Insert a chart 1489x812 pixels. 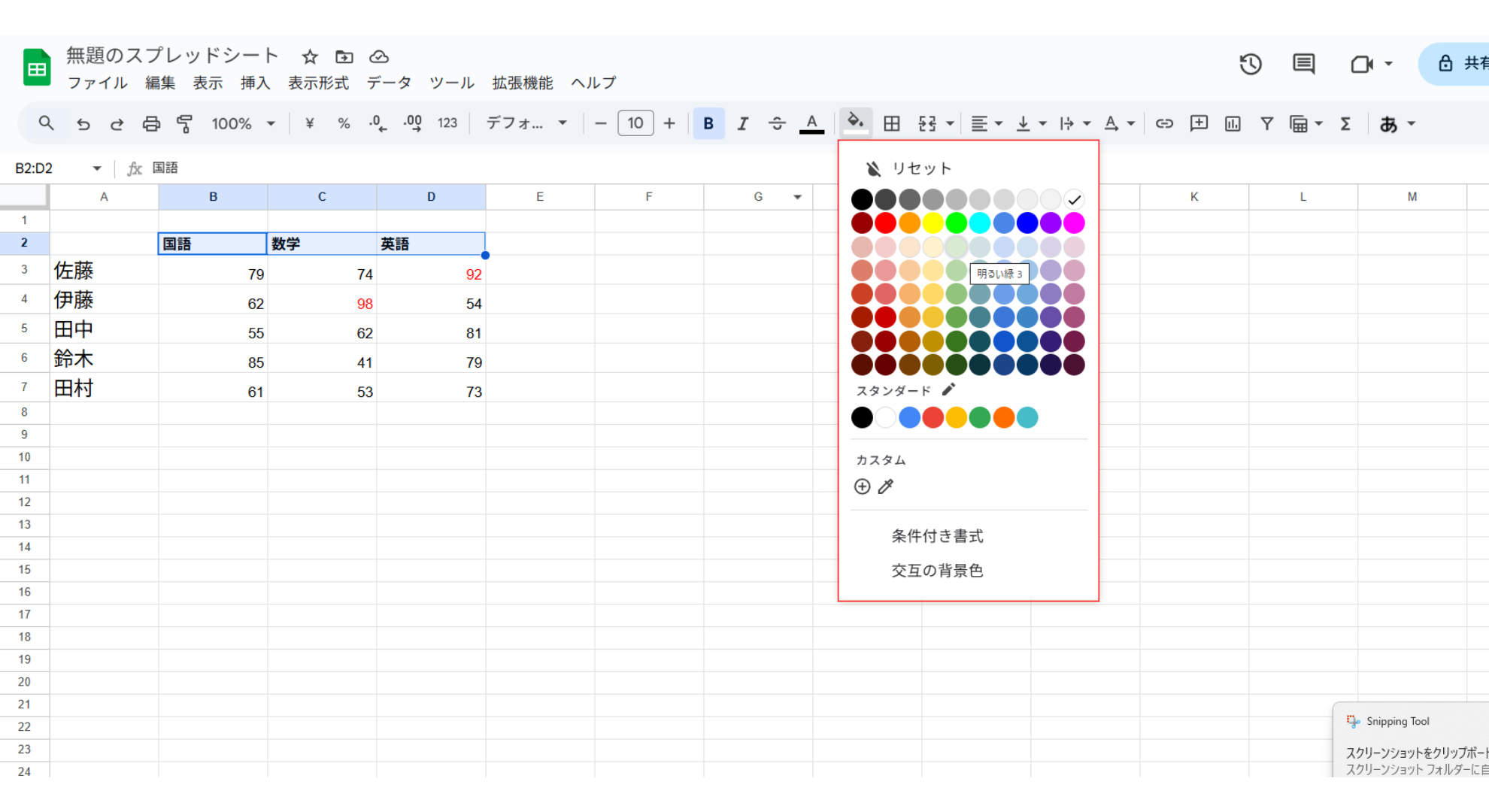pos(1233,124)
